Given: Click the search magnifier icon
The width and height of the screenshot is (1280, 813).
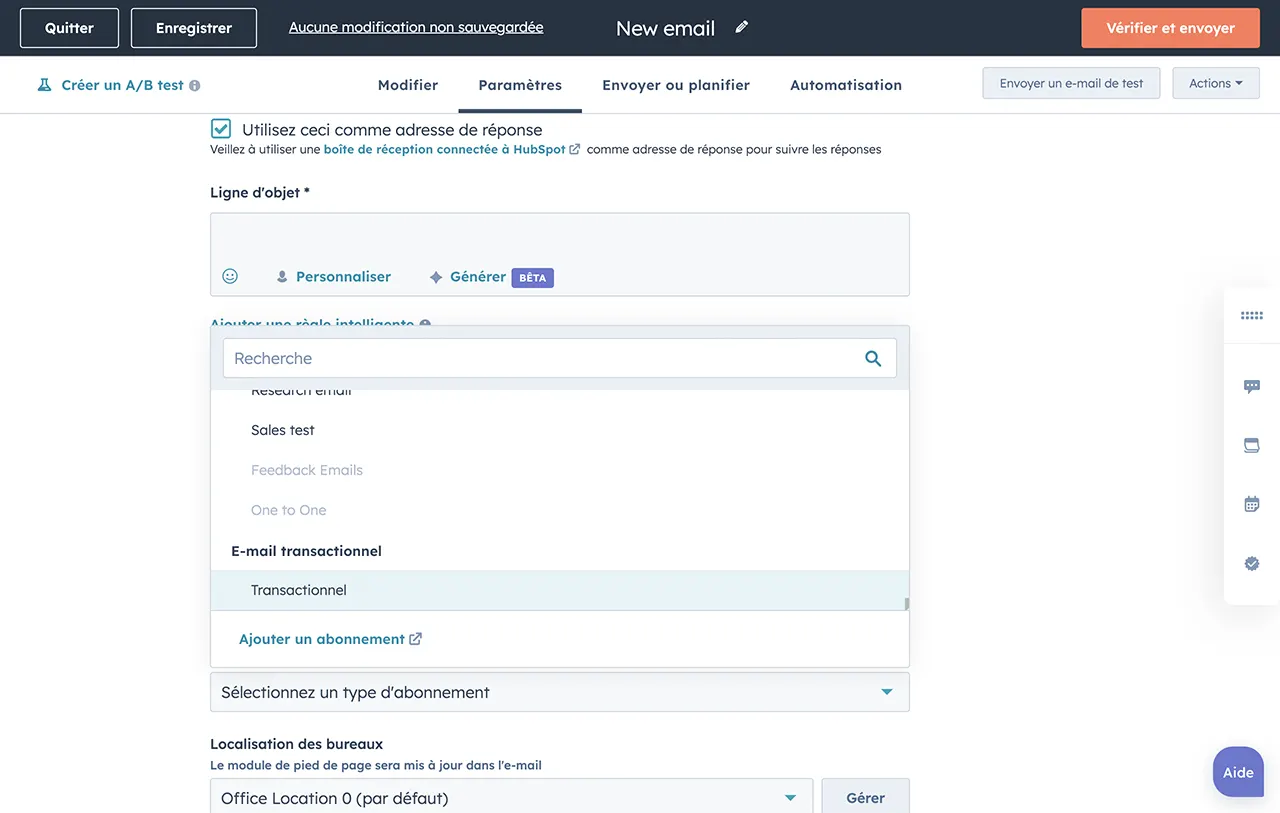Looking at the screenshot, I should (873, 358).
